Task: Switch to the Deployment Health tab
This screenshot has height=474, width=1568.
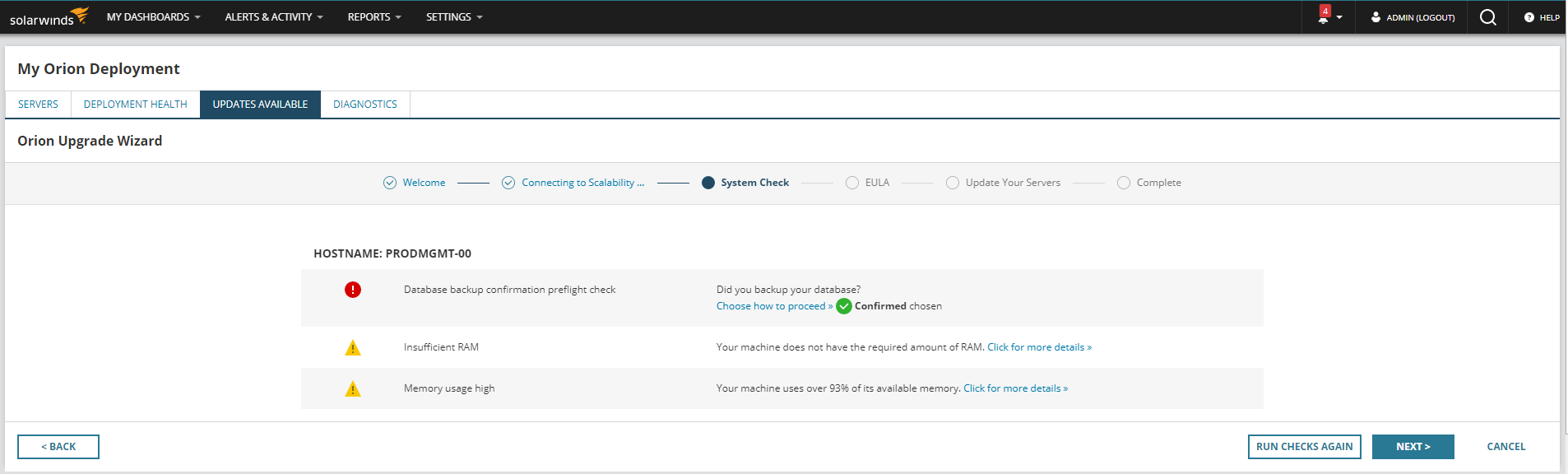Action: (x=136, y=105)
